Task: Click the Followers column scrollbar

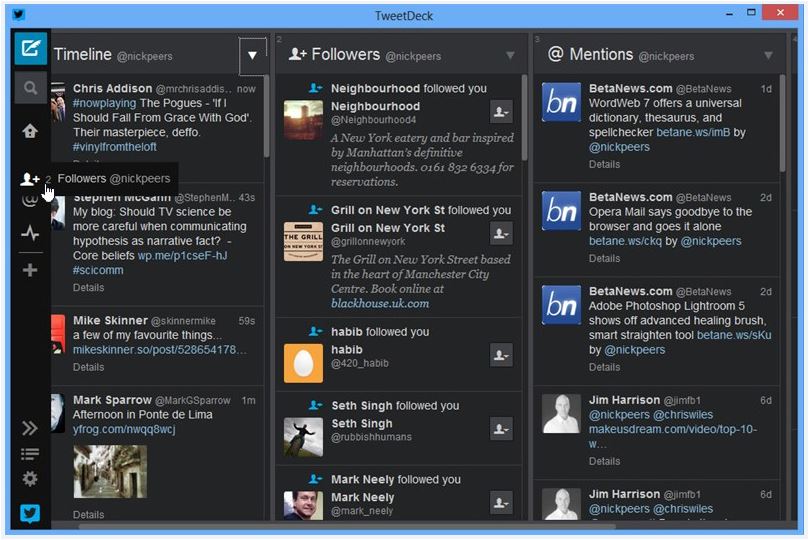Action: point(524,118)
